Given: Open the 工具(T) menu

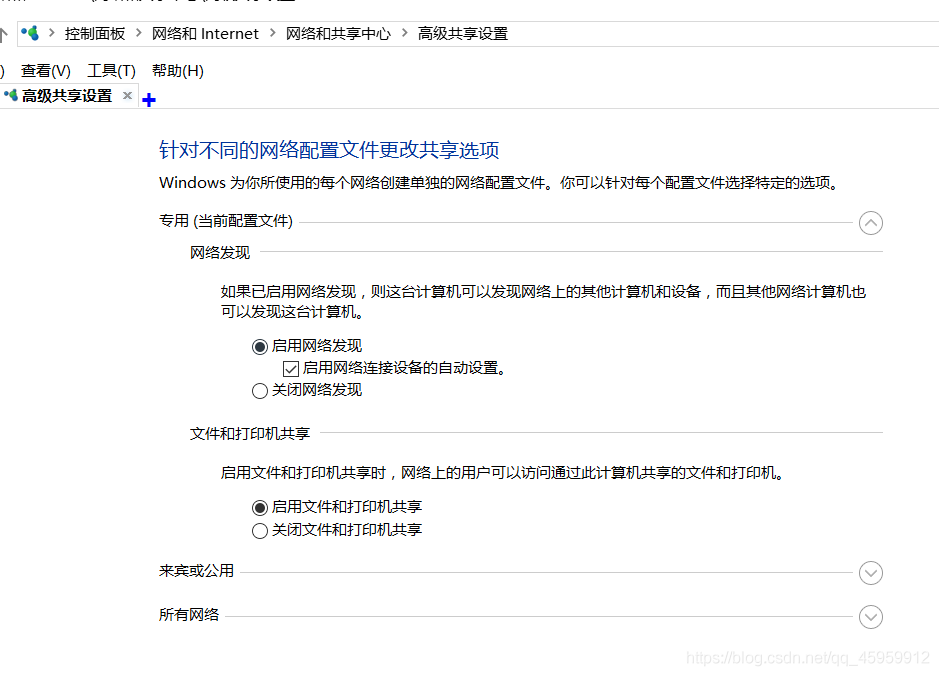Looking at the screenshot, I should click(111, 71).
